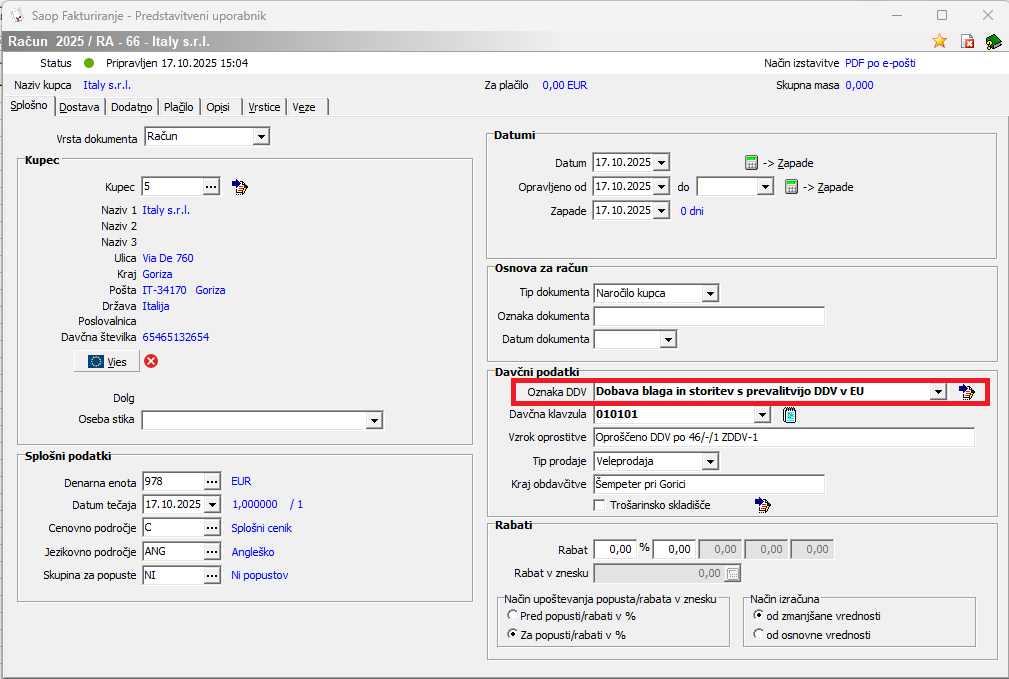Open customer details icon next to Kupec
1009x679 pixels.
(239, 187)
